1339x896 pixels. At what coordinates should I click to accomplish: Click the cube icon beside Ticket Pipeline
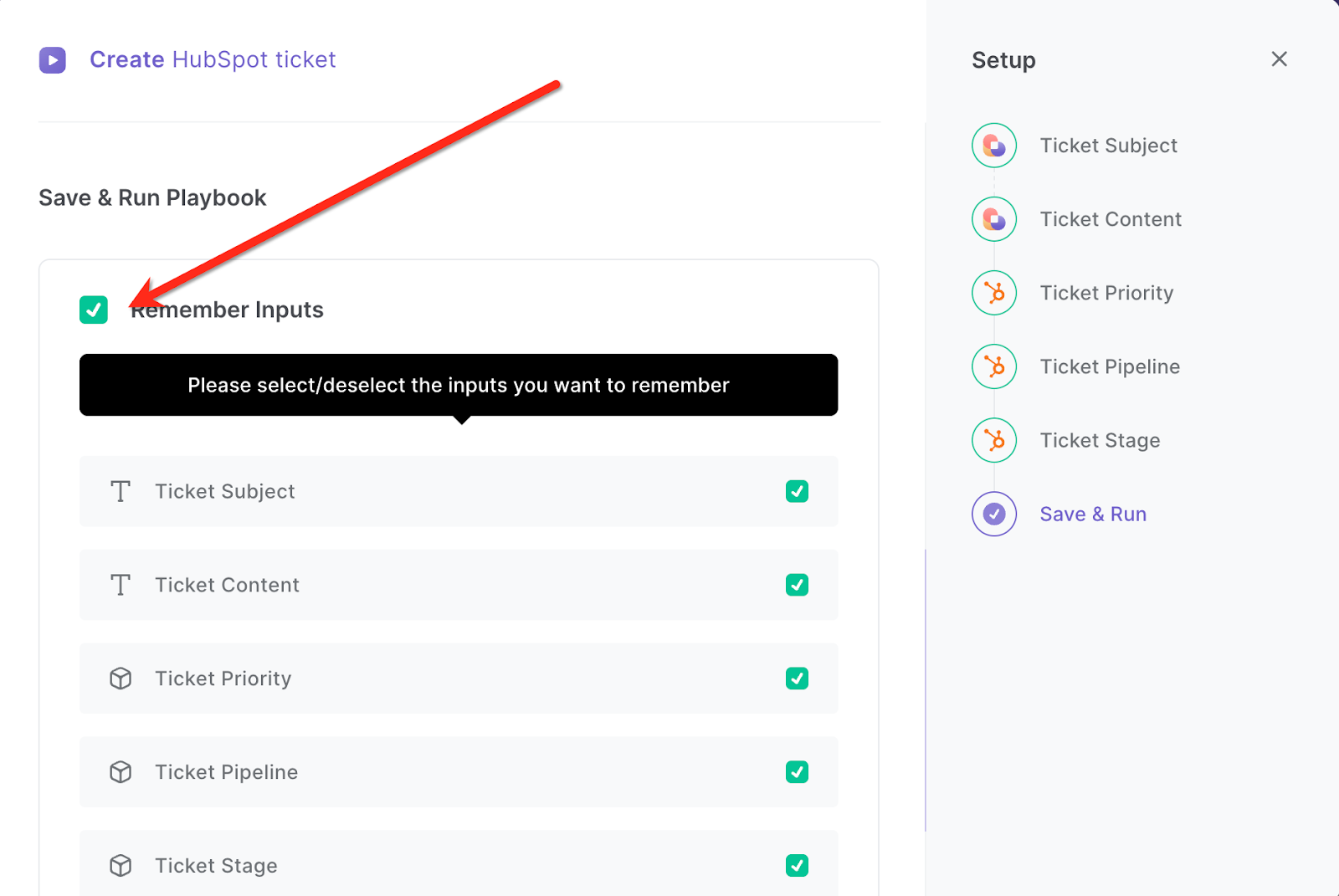coord(121,772)
